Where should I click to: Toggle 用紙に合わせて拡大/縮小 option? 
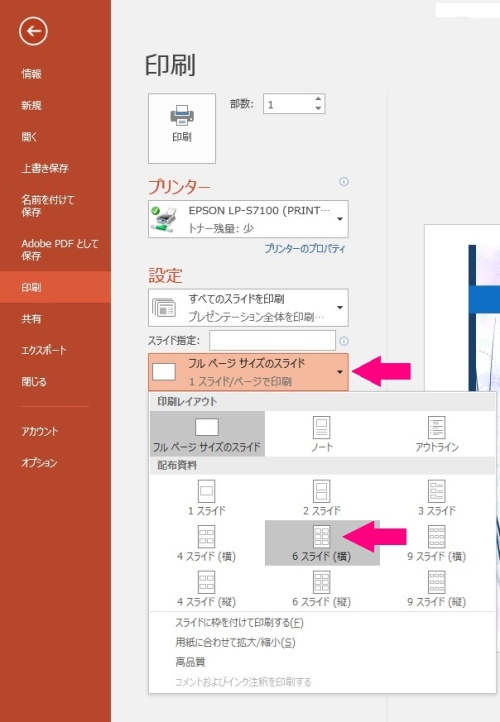(x=235, y=642)
